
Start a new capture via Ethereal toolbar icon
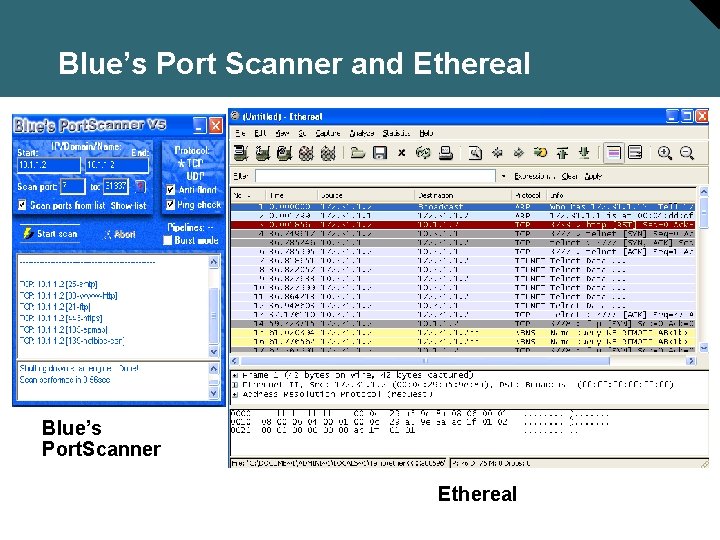tap(284, 153)
